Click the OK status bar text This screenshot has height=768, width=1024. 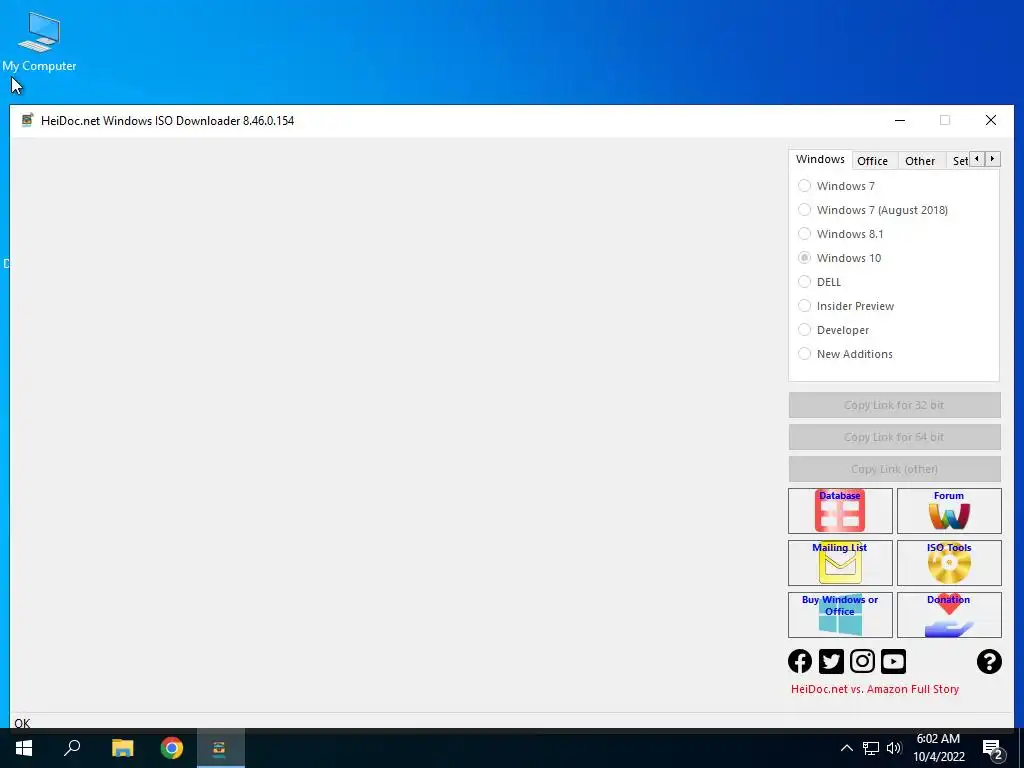(22, 723)
